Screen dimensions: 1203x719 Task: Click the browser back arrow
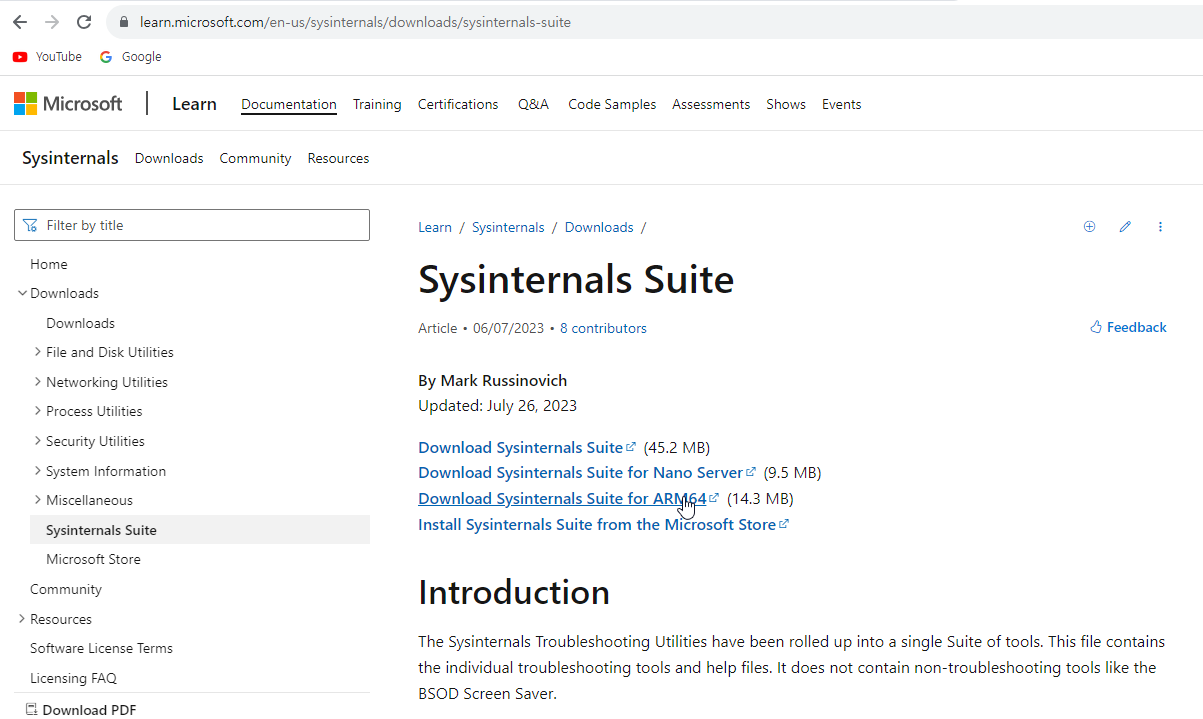coord(20,22)
